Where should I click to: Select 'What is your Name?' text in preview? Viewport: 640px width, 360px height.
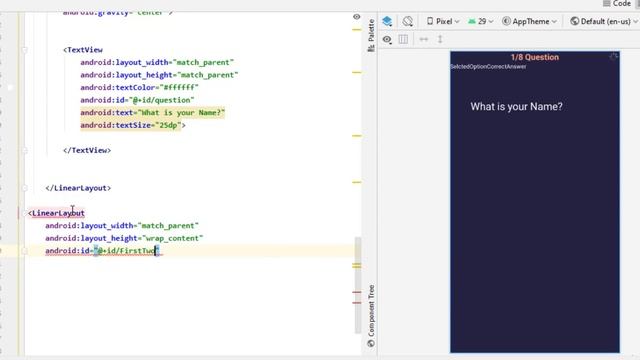click(516, 107)
